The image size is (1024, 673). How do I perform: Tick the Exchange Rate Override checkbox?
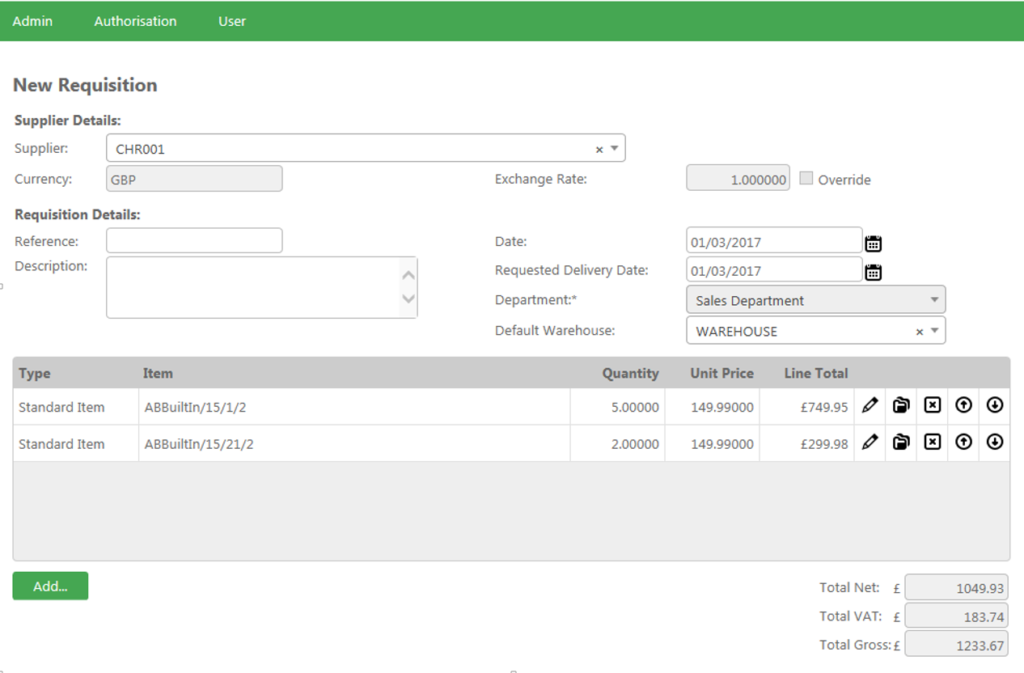click(x=807, y=178)
